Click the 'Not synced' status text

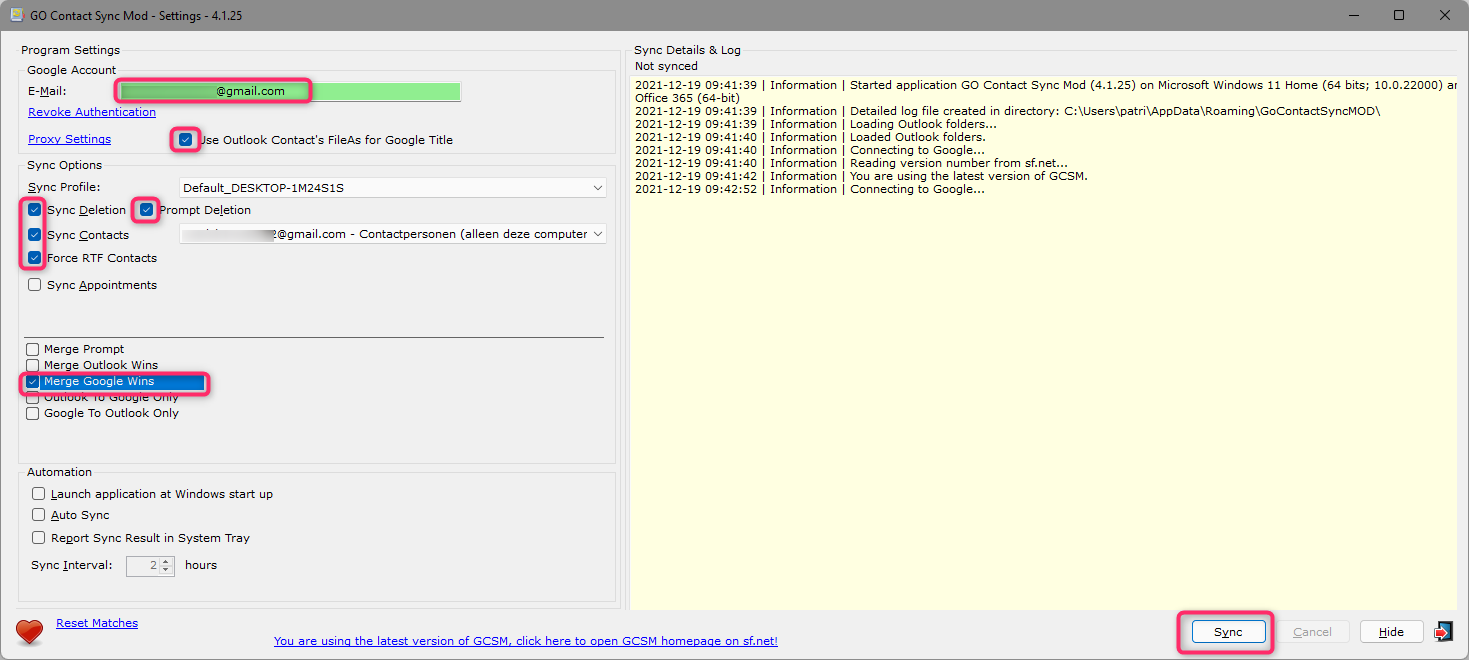coord(667,66)
